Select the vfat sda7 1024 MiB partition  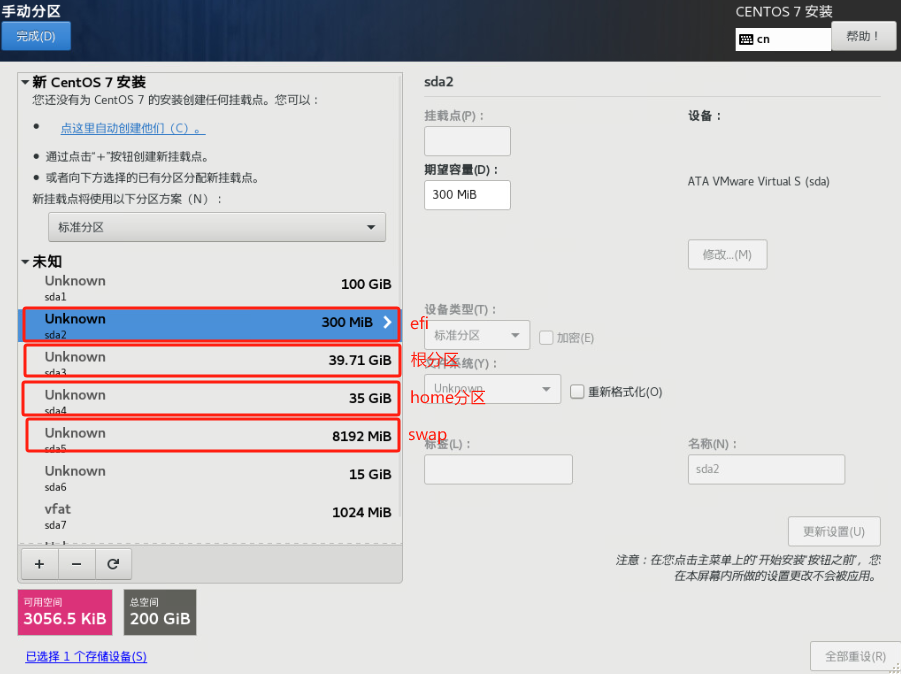click(212, 514)
